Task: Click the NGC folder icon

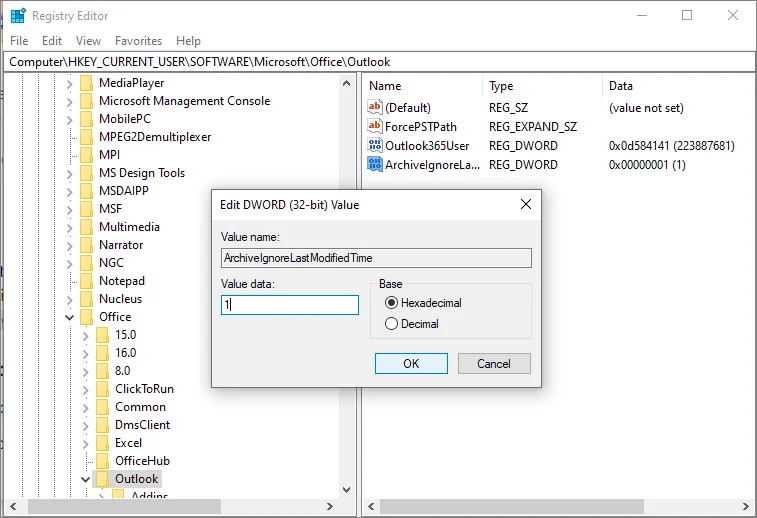Action: [87, 263]
